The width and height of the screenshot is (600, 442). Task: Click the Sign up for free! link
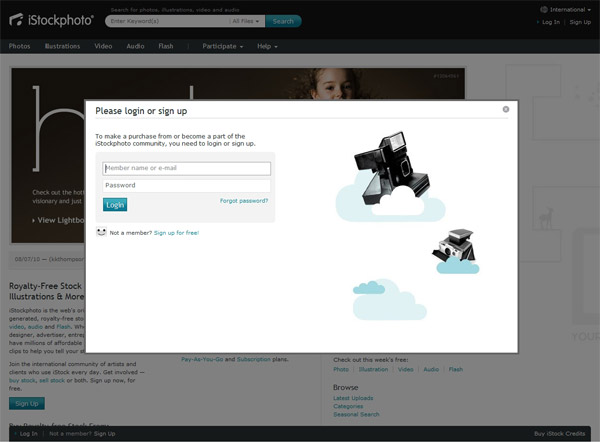[x=176, y=233]
